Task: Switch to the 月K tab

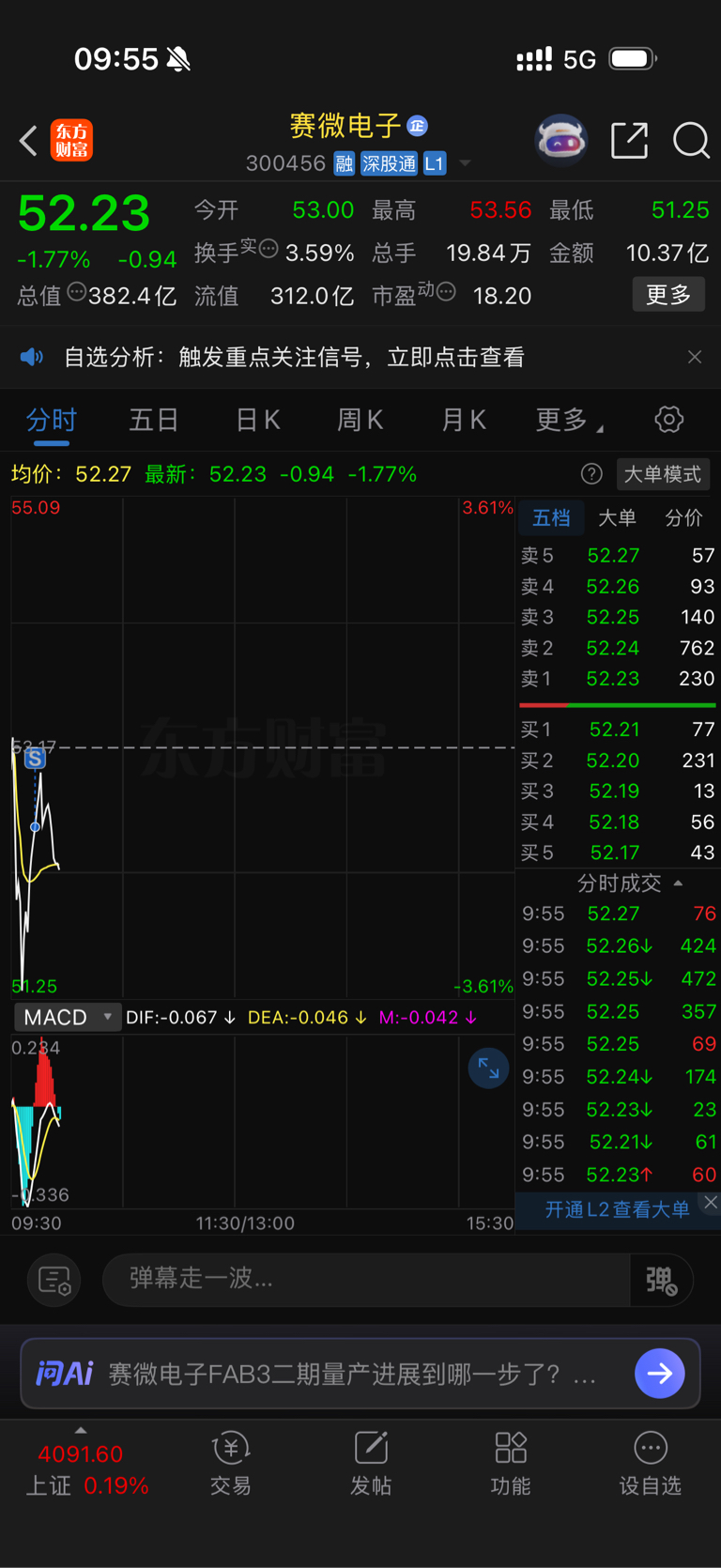Action: (x=464, y=420)
